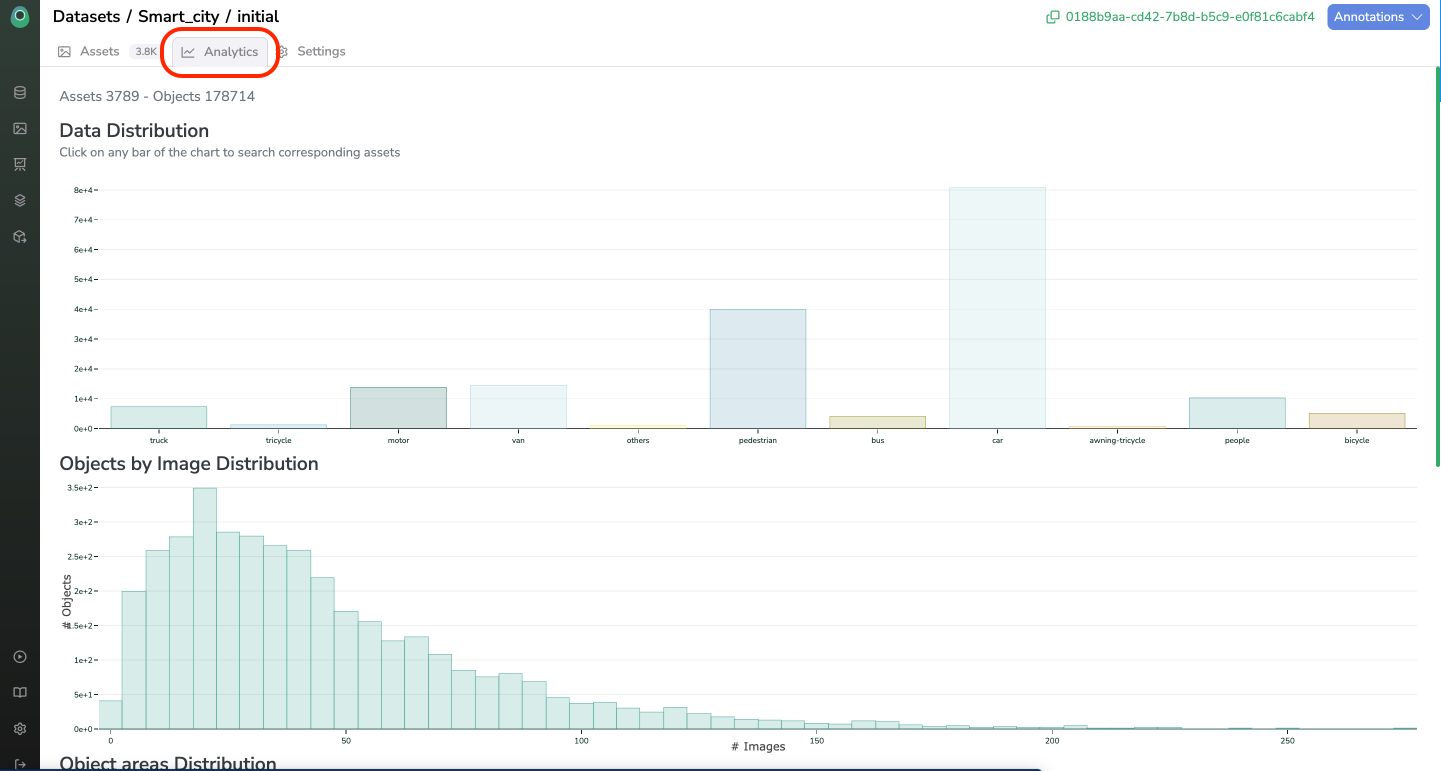1441x771 pixels.
Task: Open the stacked layers icon in sidebar
Action: tap(20, 200)
